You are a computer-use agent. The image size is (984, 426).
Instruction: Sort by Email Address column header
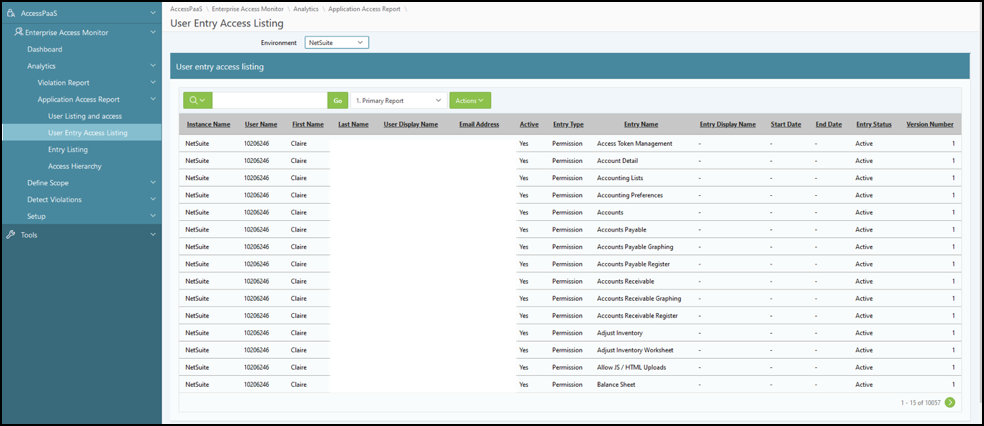pyautogui.click(x=479, y=124)
